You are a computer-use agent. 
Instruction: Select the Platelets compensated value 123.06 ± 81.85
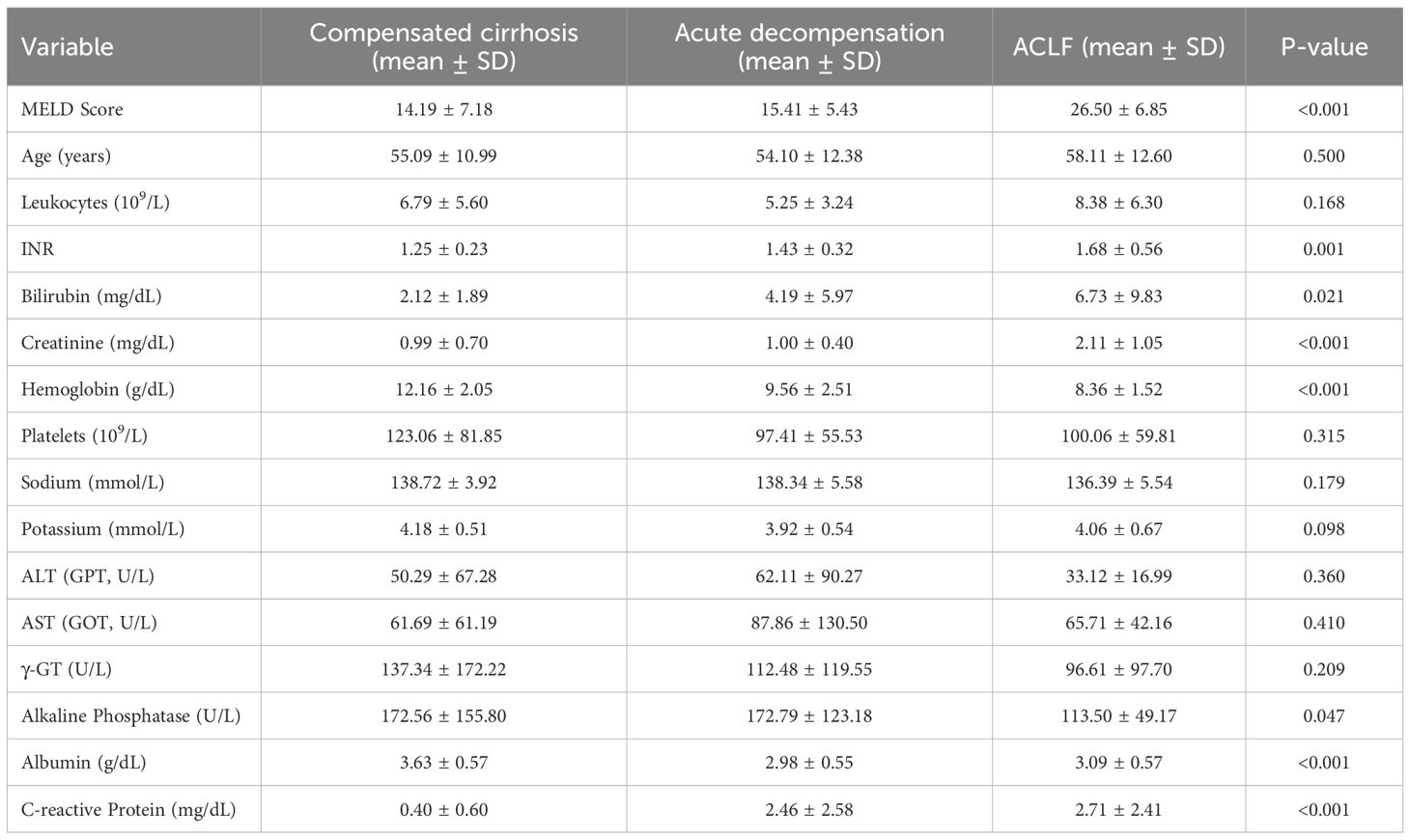tap(443, 435)
